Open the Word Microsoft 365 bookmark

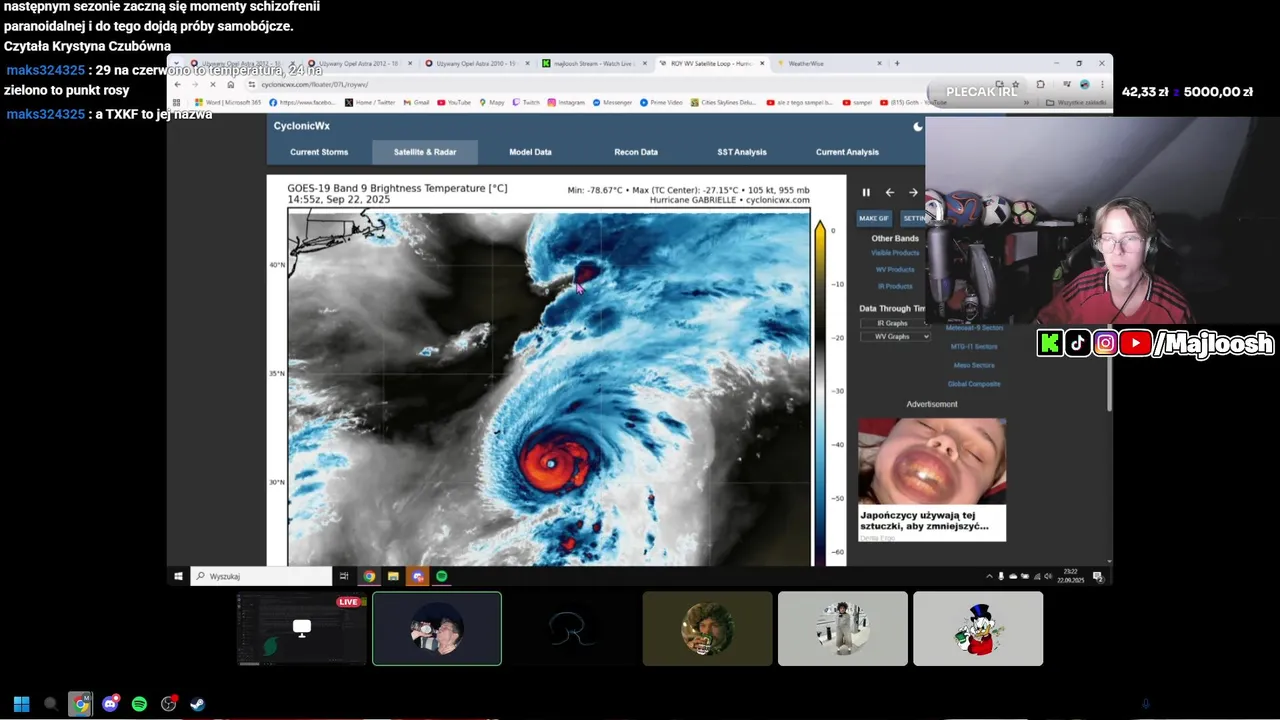[229, 102]
